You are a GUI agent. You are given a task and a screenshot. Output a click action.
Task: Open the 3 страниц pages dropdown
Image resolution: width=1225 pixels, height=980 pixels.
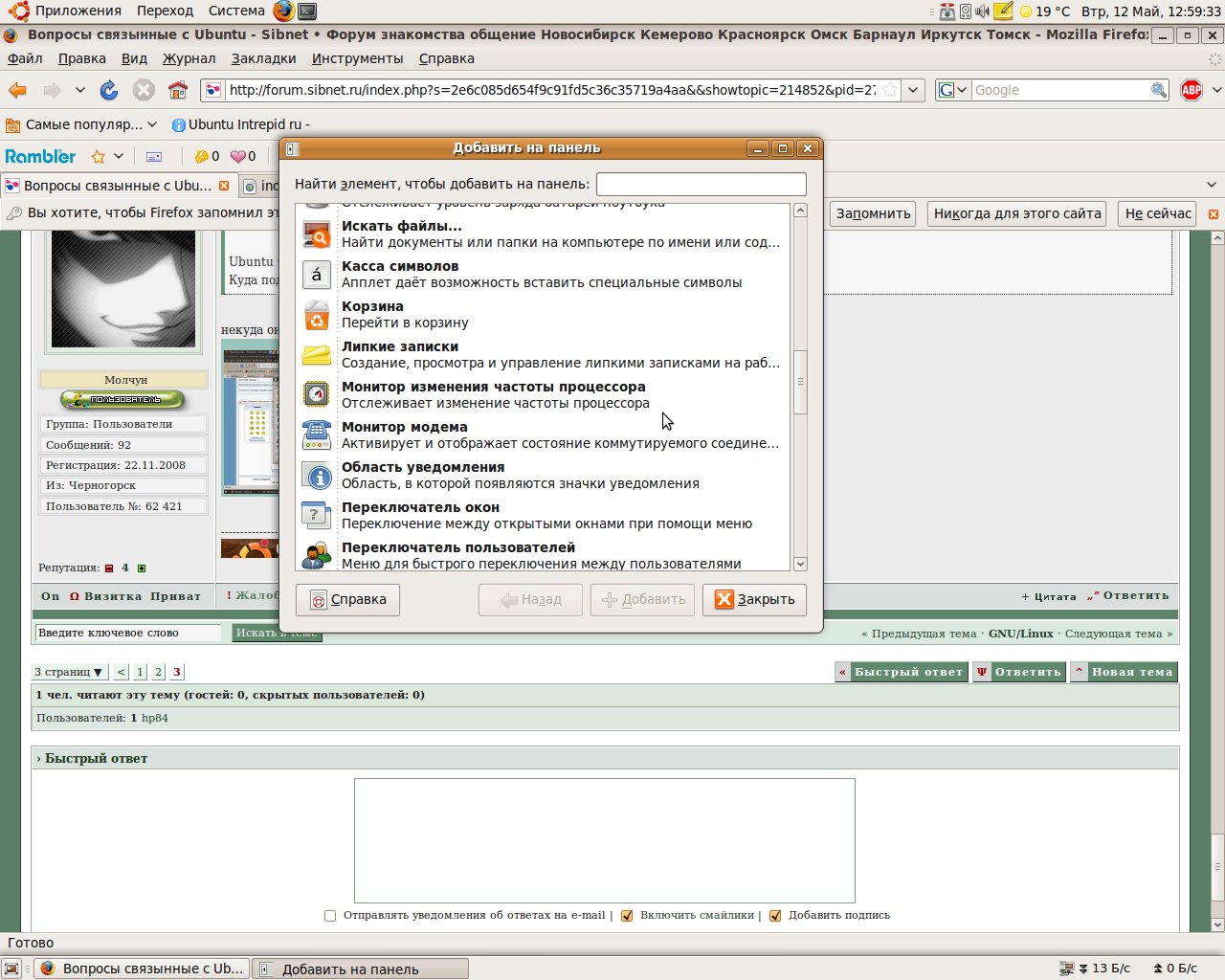(68, 672)
